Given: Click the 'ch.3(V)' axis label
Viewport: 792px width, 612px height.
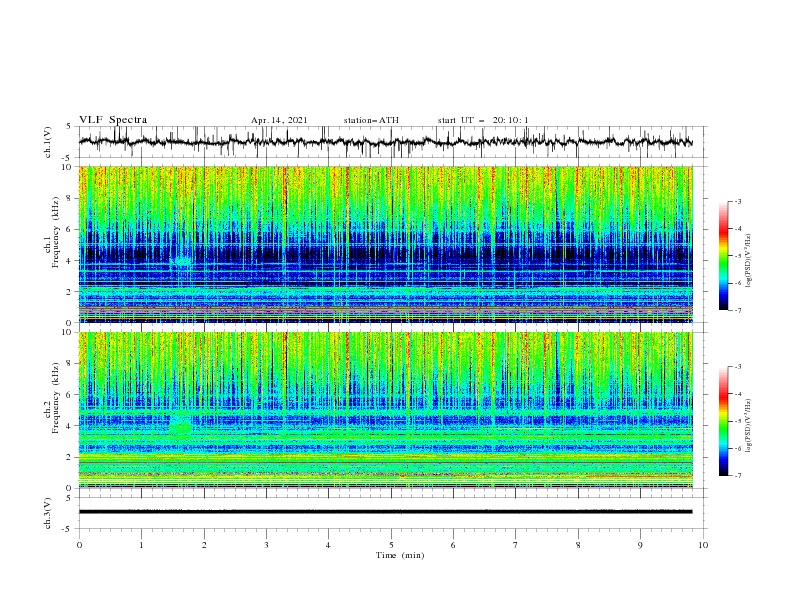Looking at the screenshot, I should (48, 513).
